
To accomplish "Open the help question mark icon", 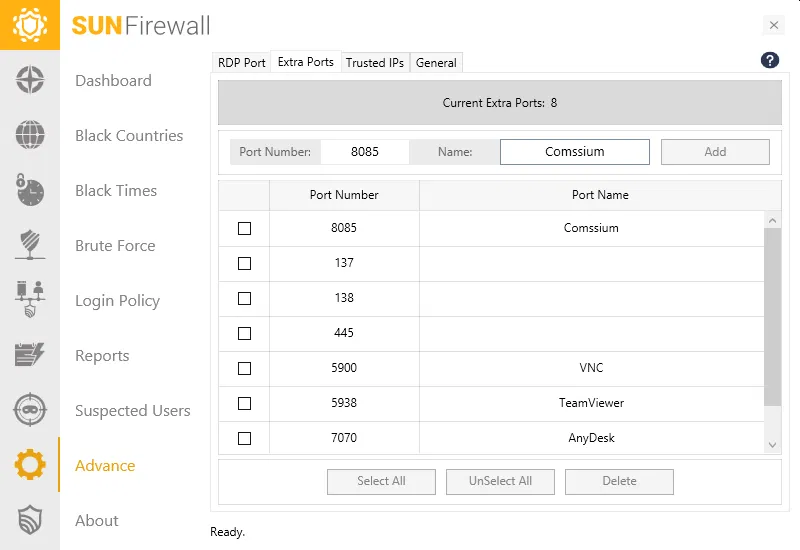I will coord(769,60).
